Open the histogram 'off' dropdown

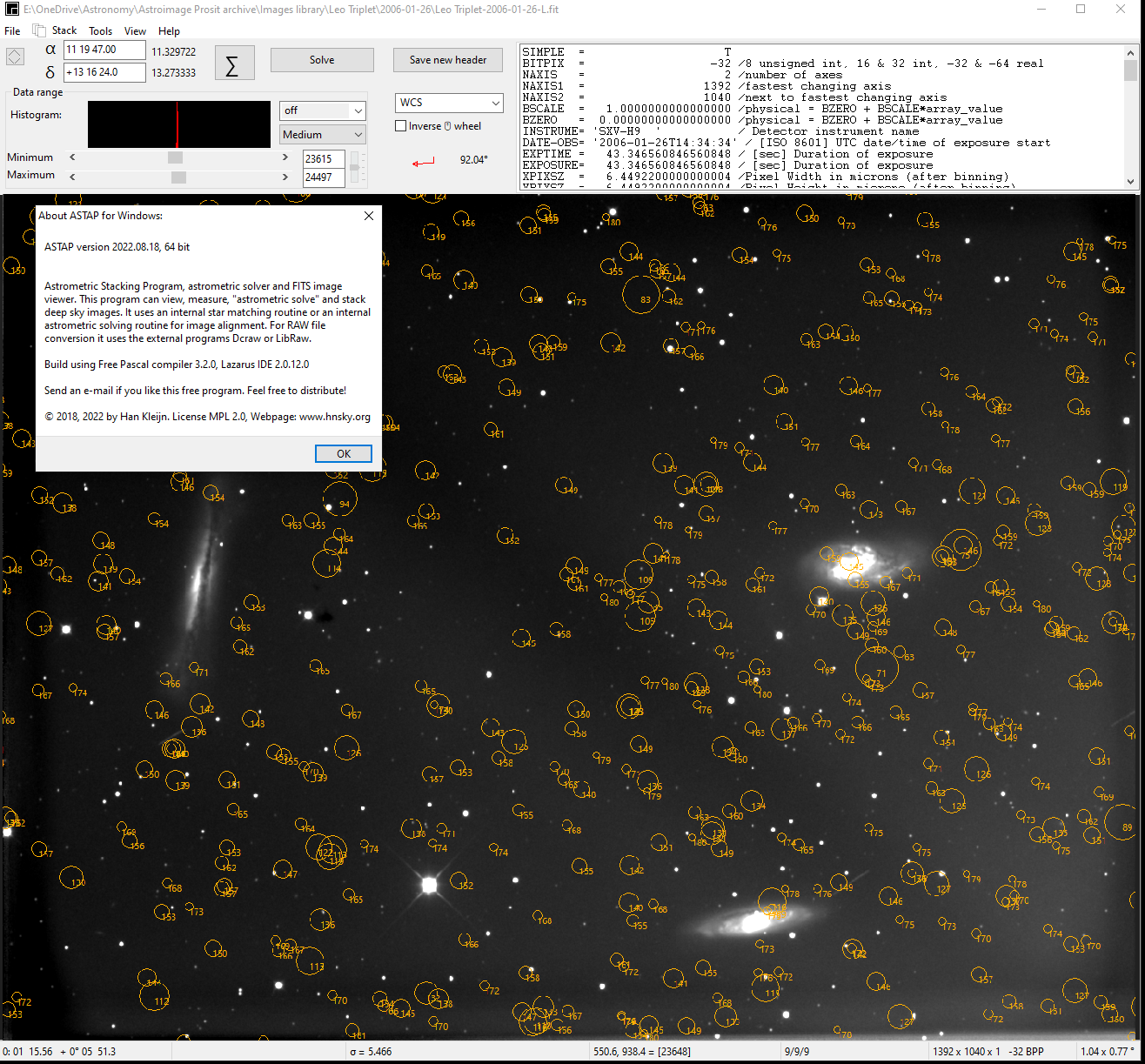[x=323, y=110]
